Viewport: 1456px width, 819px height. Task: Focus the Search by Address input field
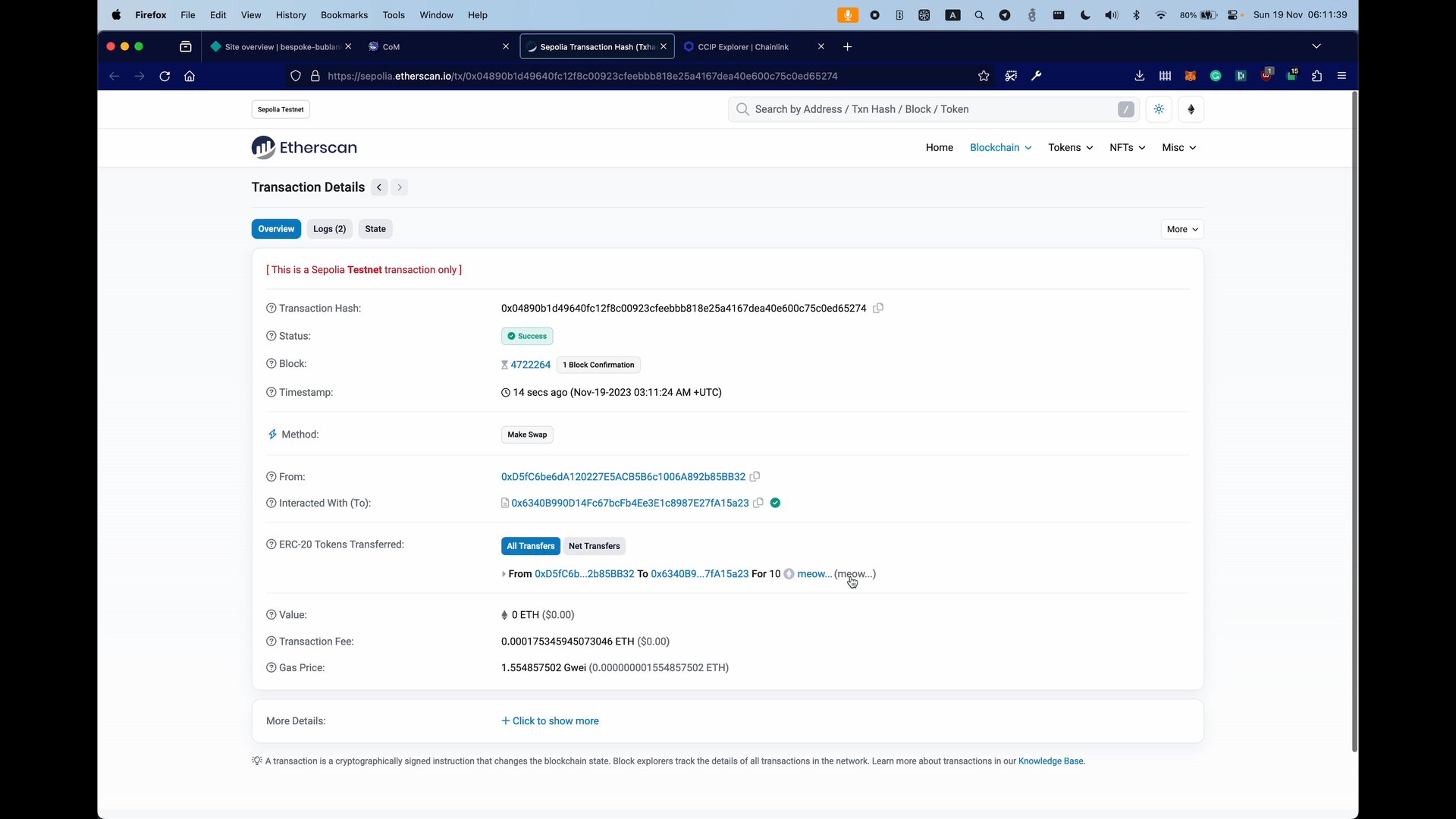(934, 109)
